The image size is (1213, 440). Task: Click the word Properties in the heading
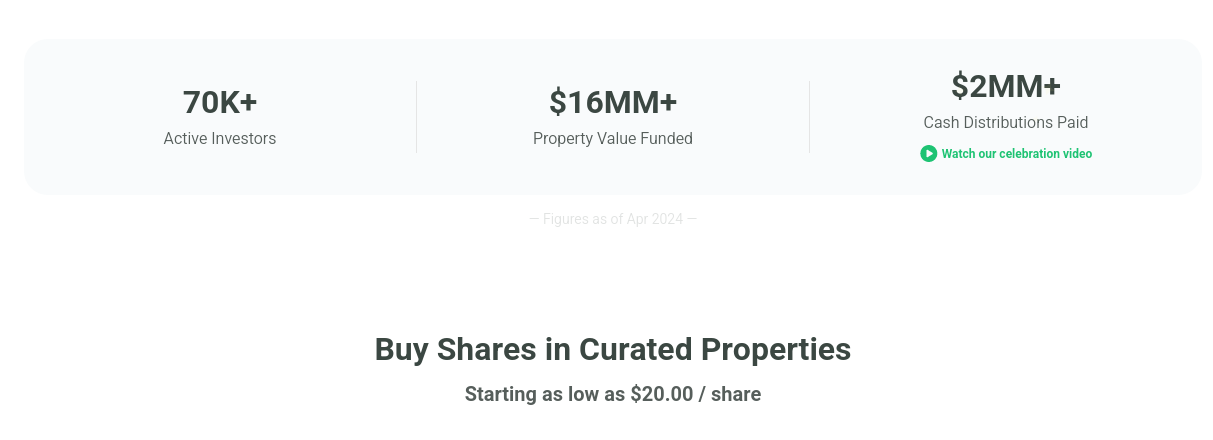pos(776,350)
